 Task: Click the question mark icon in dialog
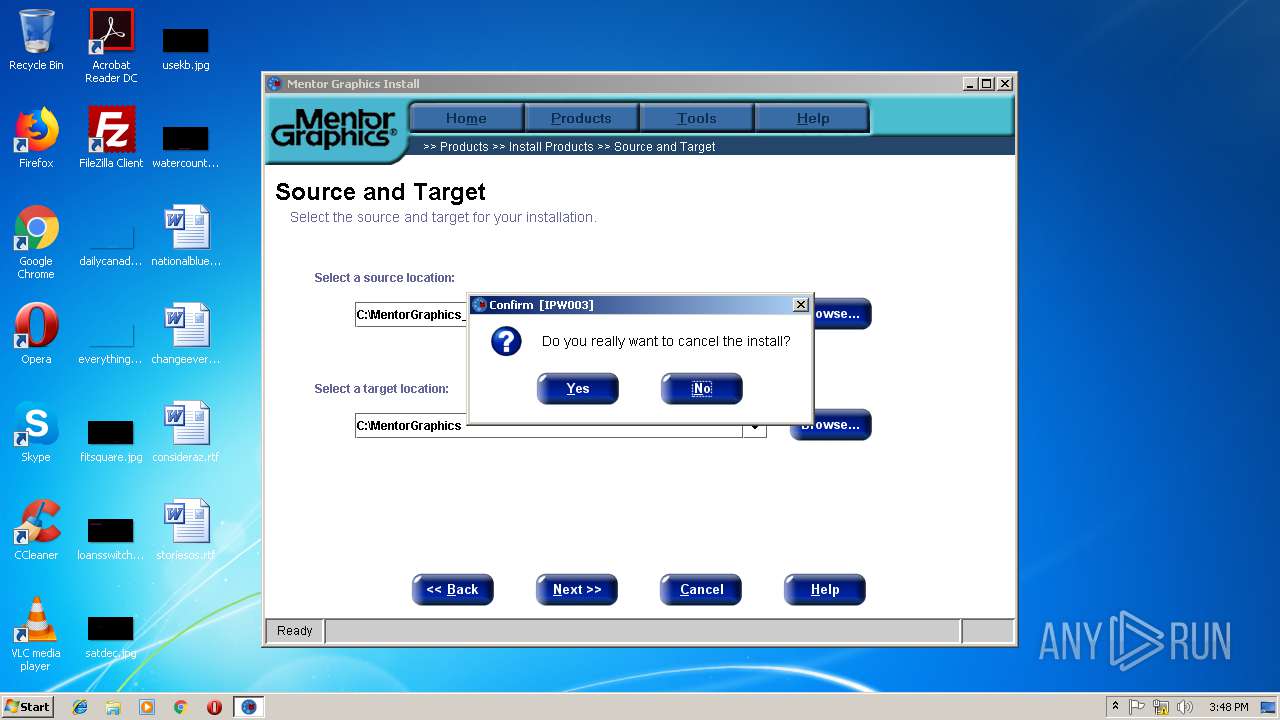[x=506, y=341]
